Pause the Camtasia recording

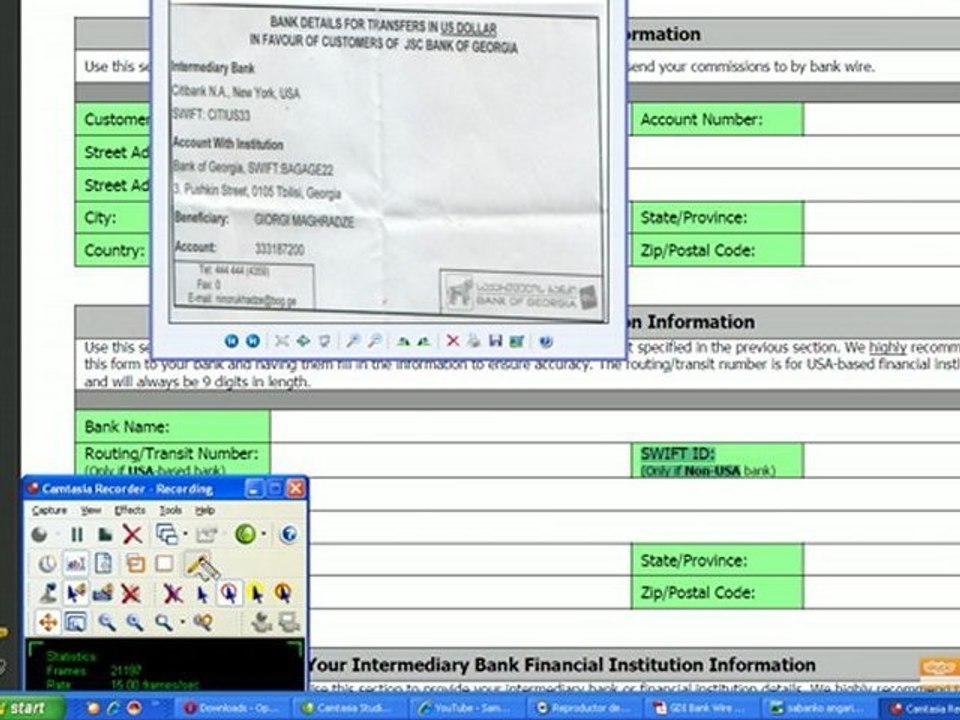pyautogui.click(x=77, y=534)
